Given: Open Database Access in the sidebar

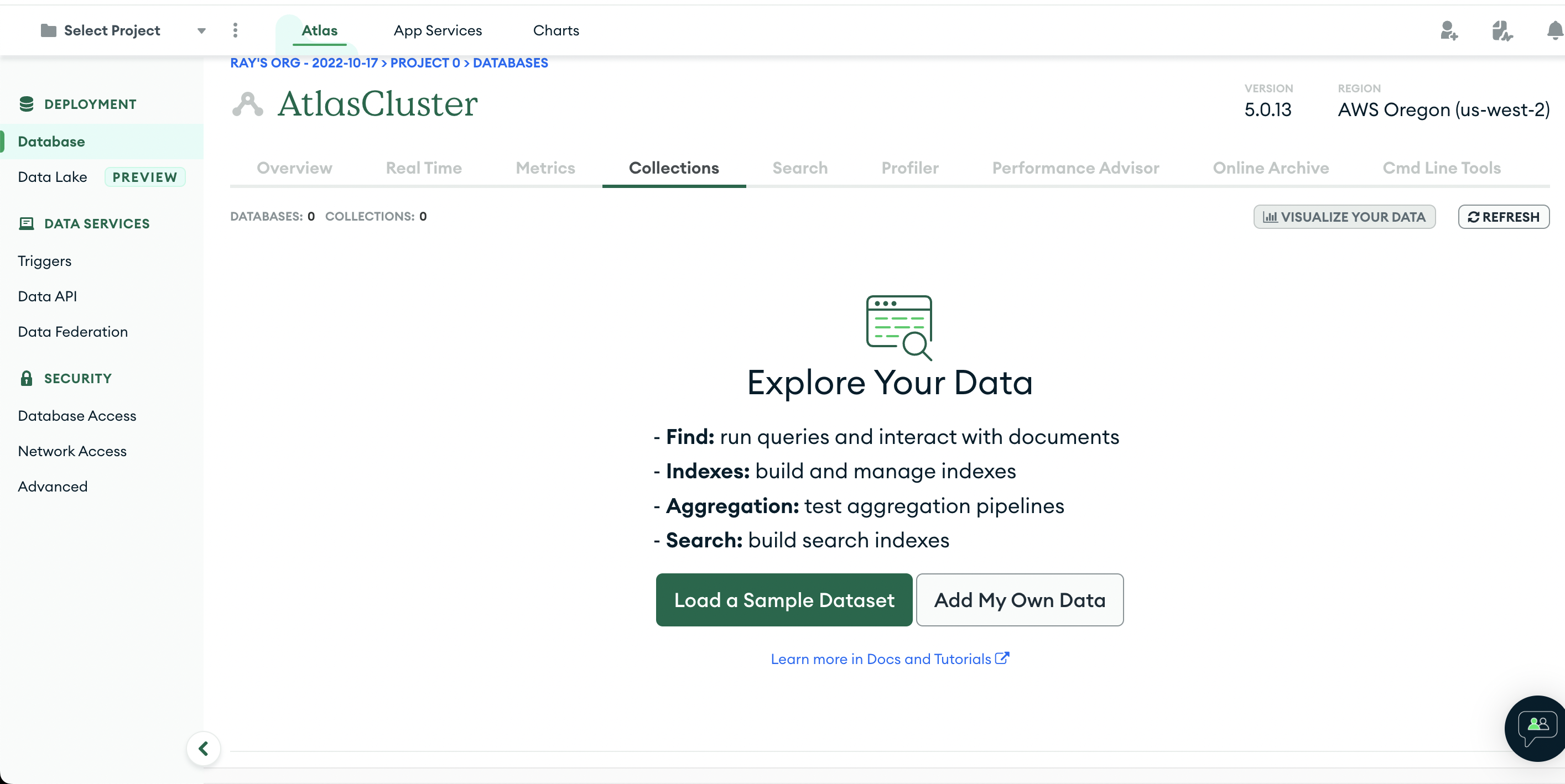Looking at the screenshot, I should click(x=77, y=416).
